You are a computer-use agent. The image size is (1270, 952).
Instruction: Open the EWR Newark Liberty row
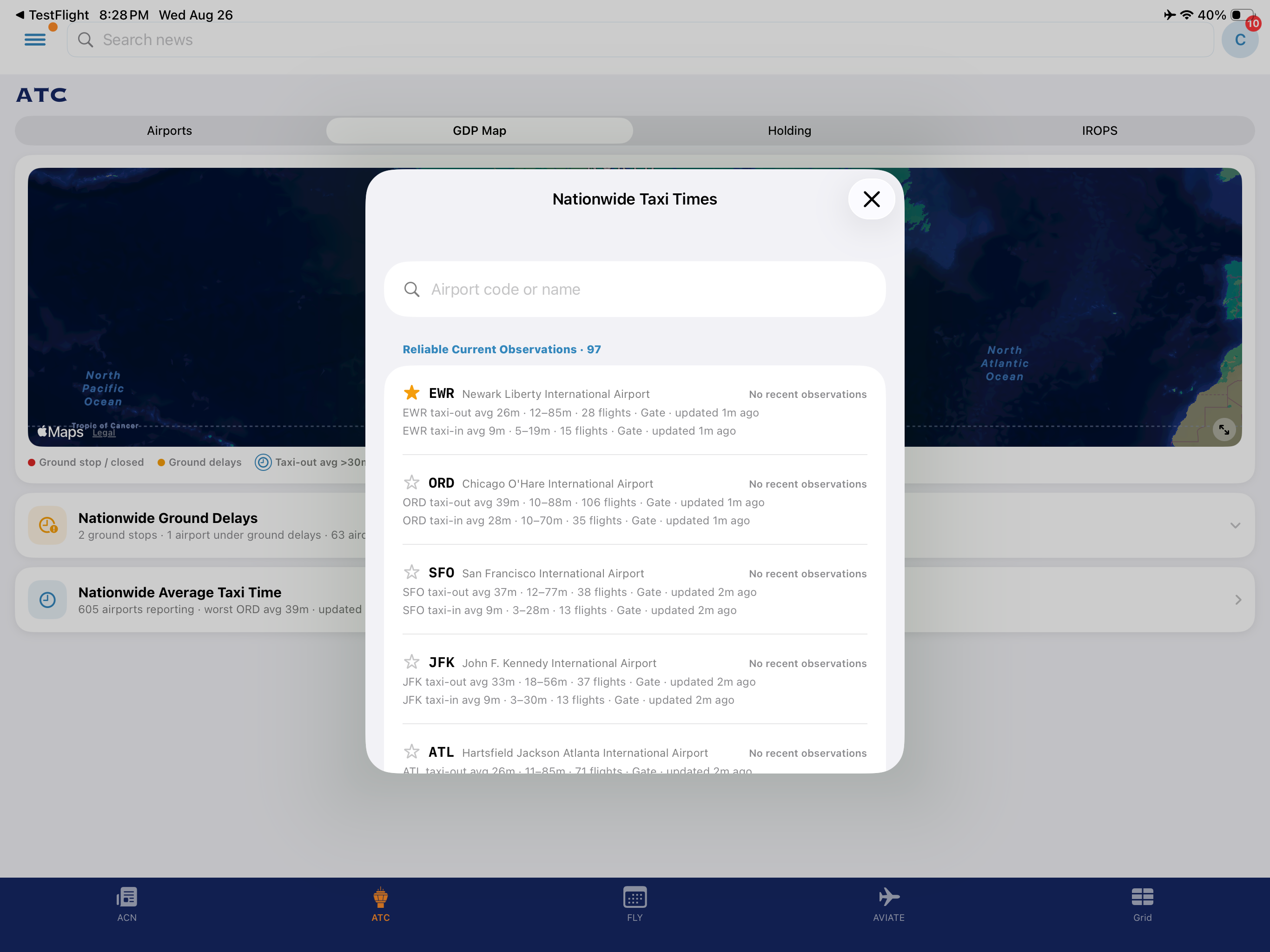[635, 411]
